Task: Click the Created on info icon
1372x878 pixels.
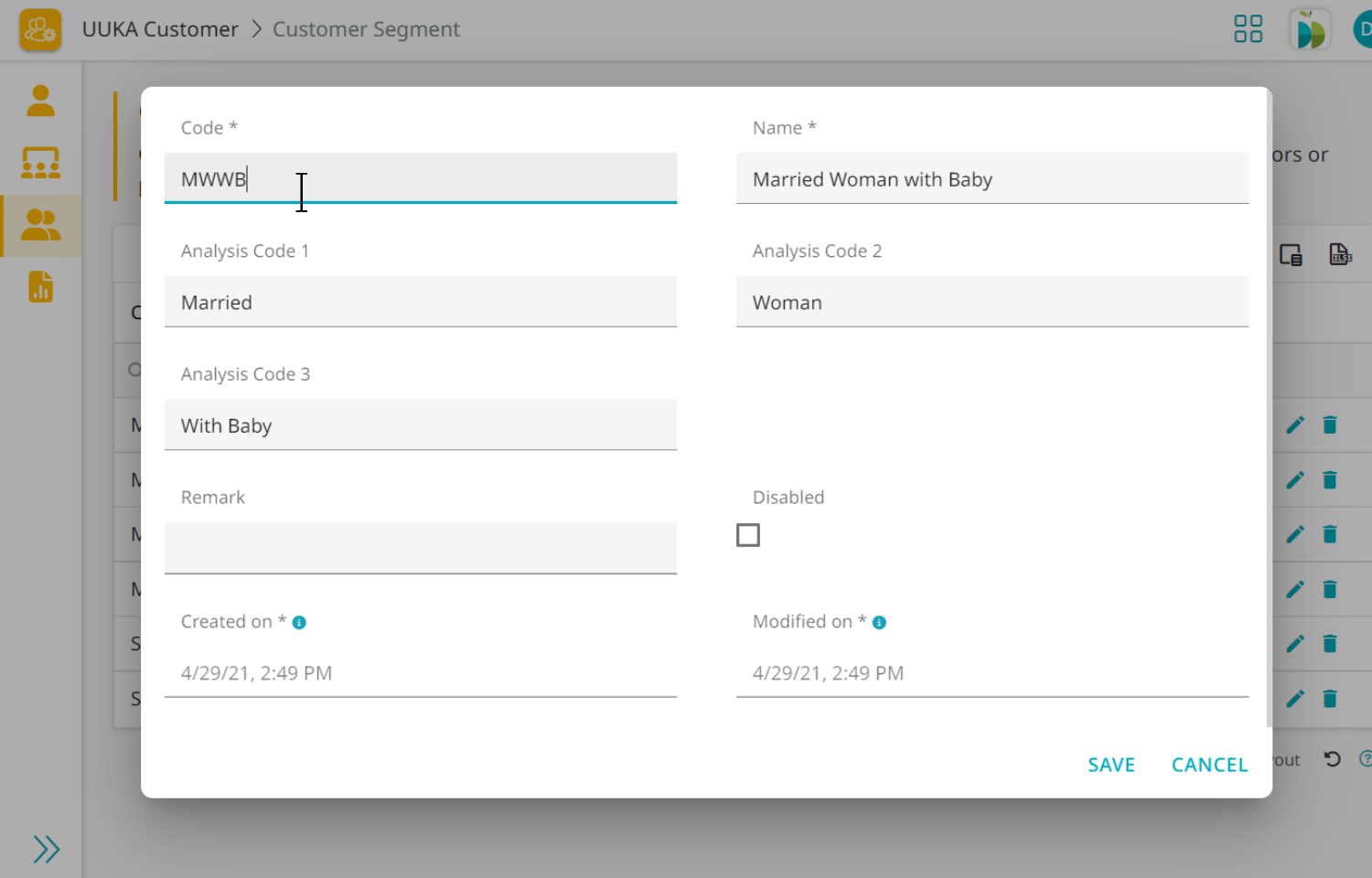Action: (299, 623)
